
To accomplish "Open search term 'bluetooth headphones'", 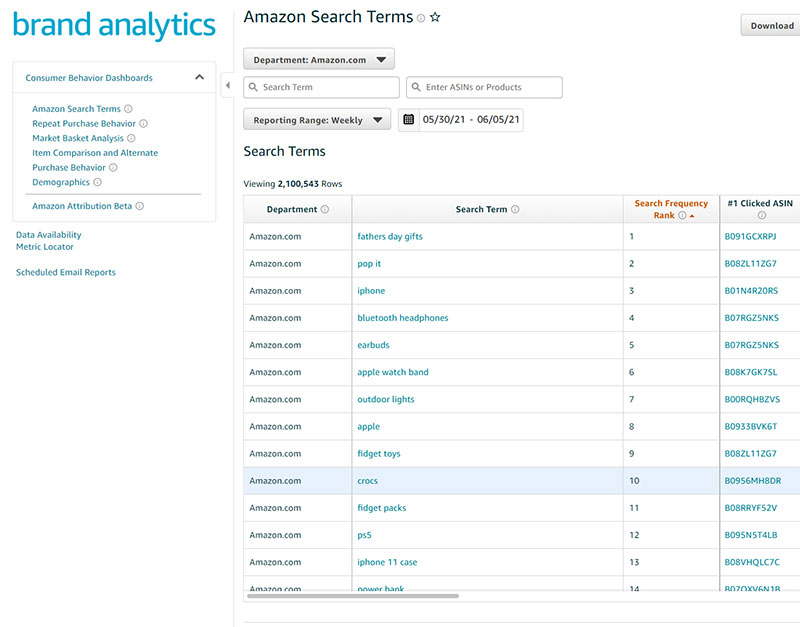I will pos(403,318).
